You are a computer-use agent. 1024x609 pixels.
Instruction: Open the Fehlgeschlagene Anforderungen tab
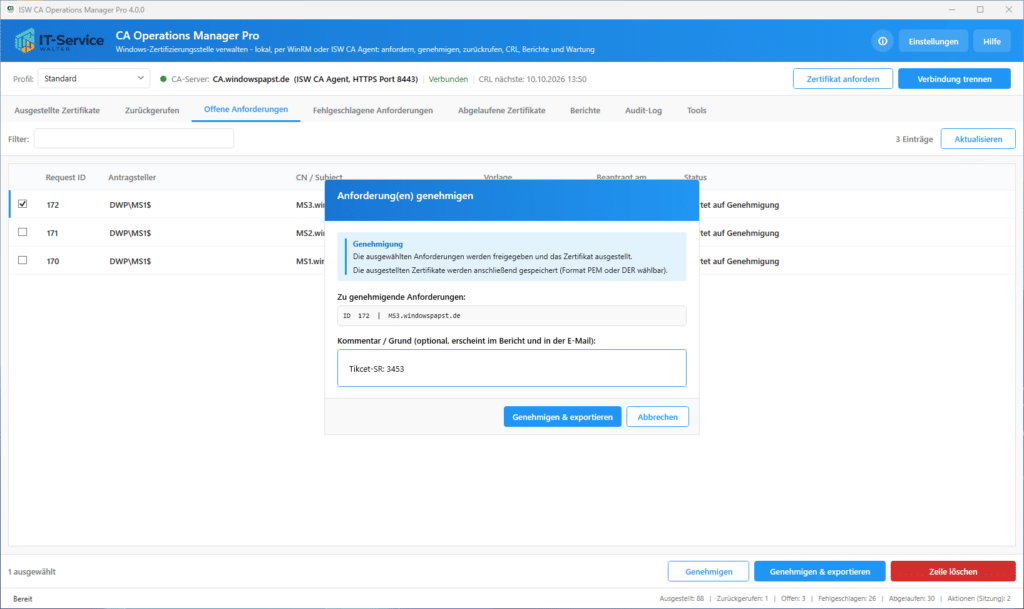[x=372, y=110]
